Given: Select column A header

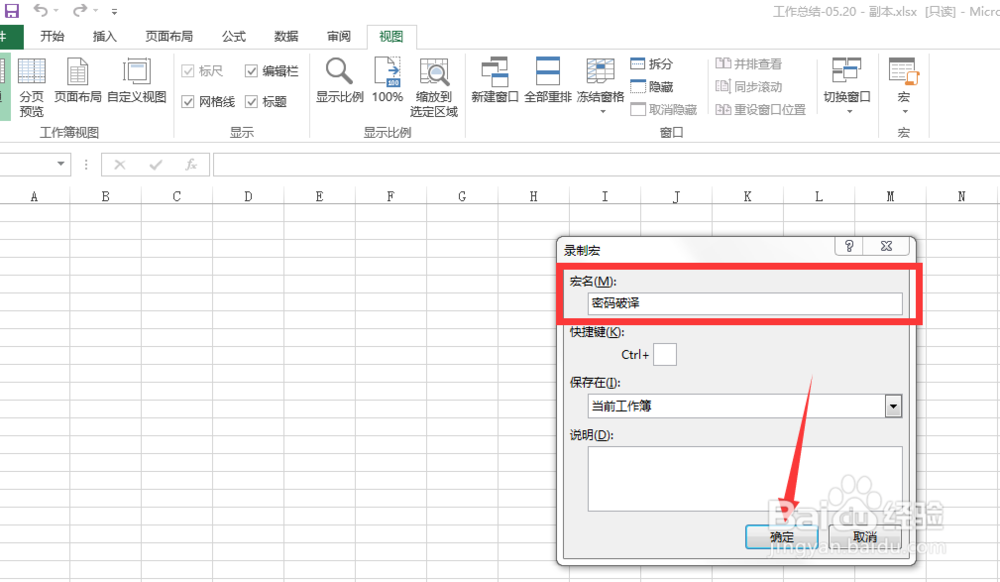Looking at the screenshot, I should [34, 196].
